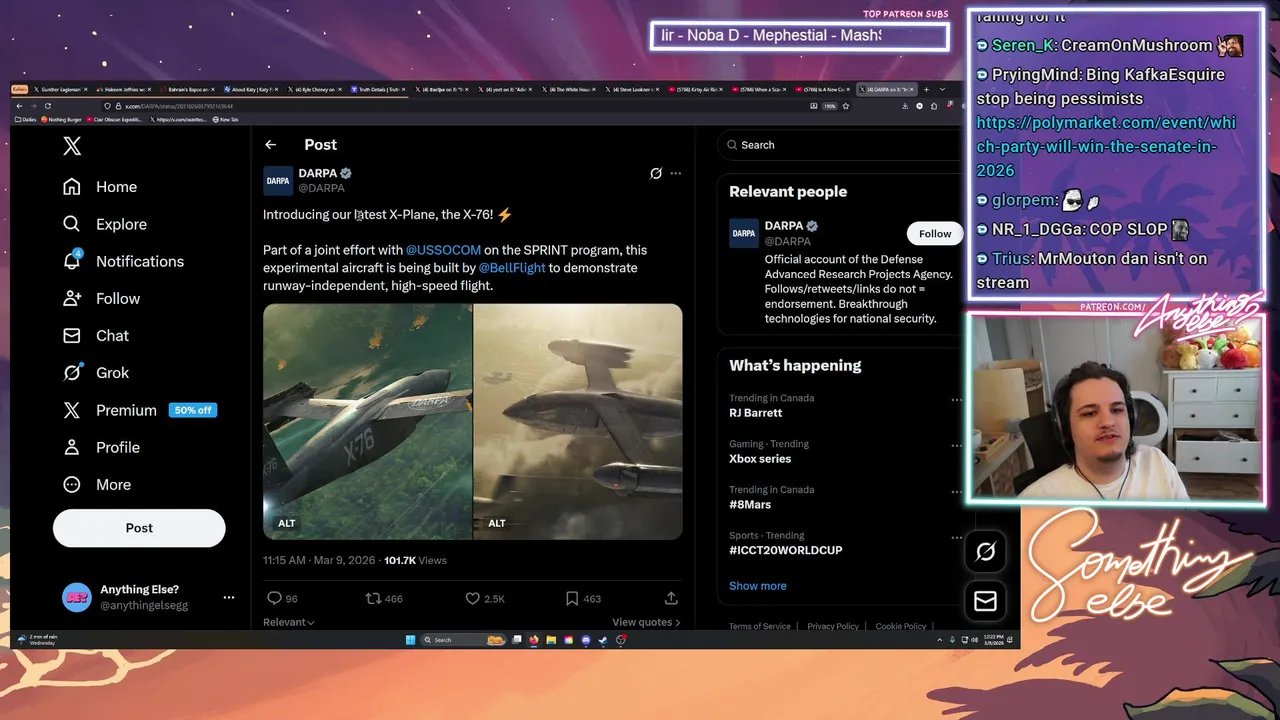Open Chat in the sidebar
Screen dimensions: 1280x720
(x=96, y=335)
